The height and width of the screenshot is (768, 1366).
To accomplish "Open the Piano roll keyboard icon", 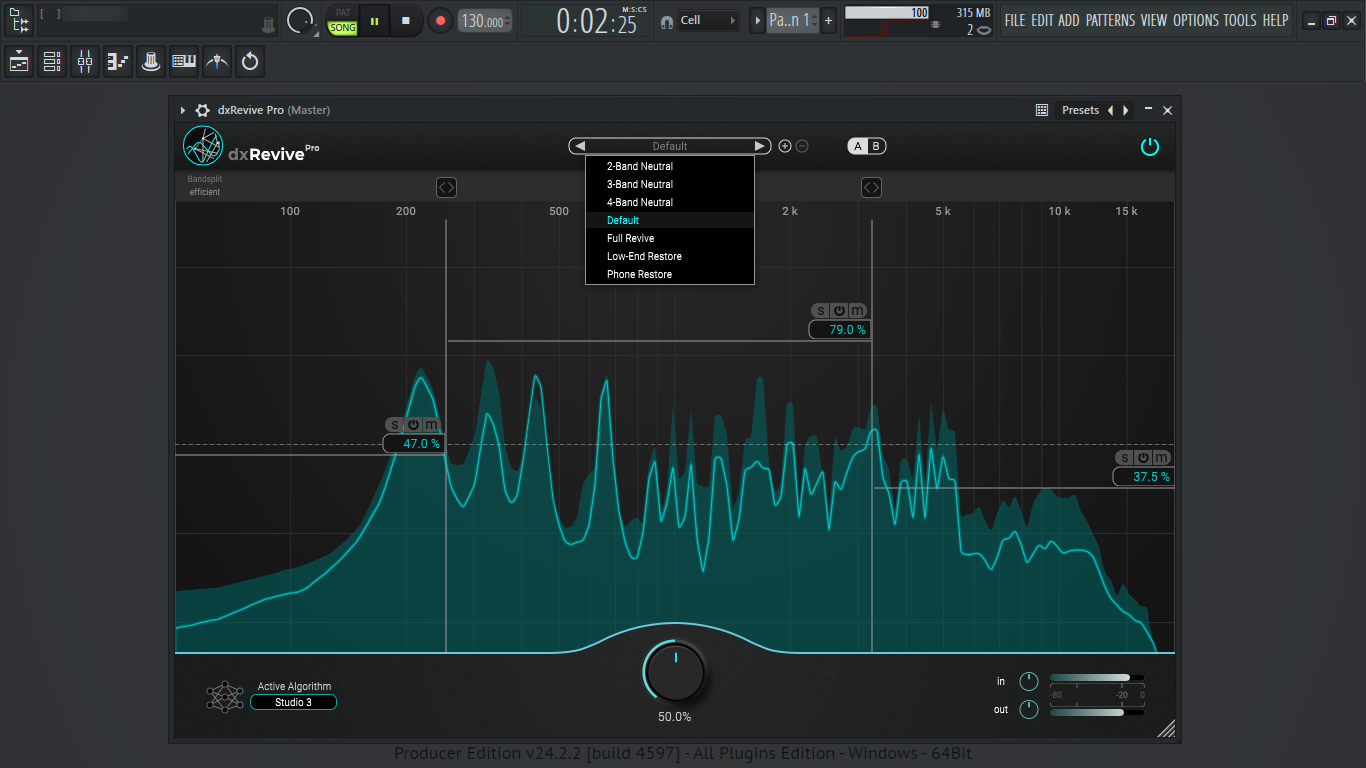I will pyautogui.click(x=184, y=62).
